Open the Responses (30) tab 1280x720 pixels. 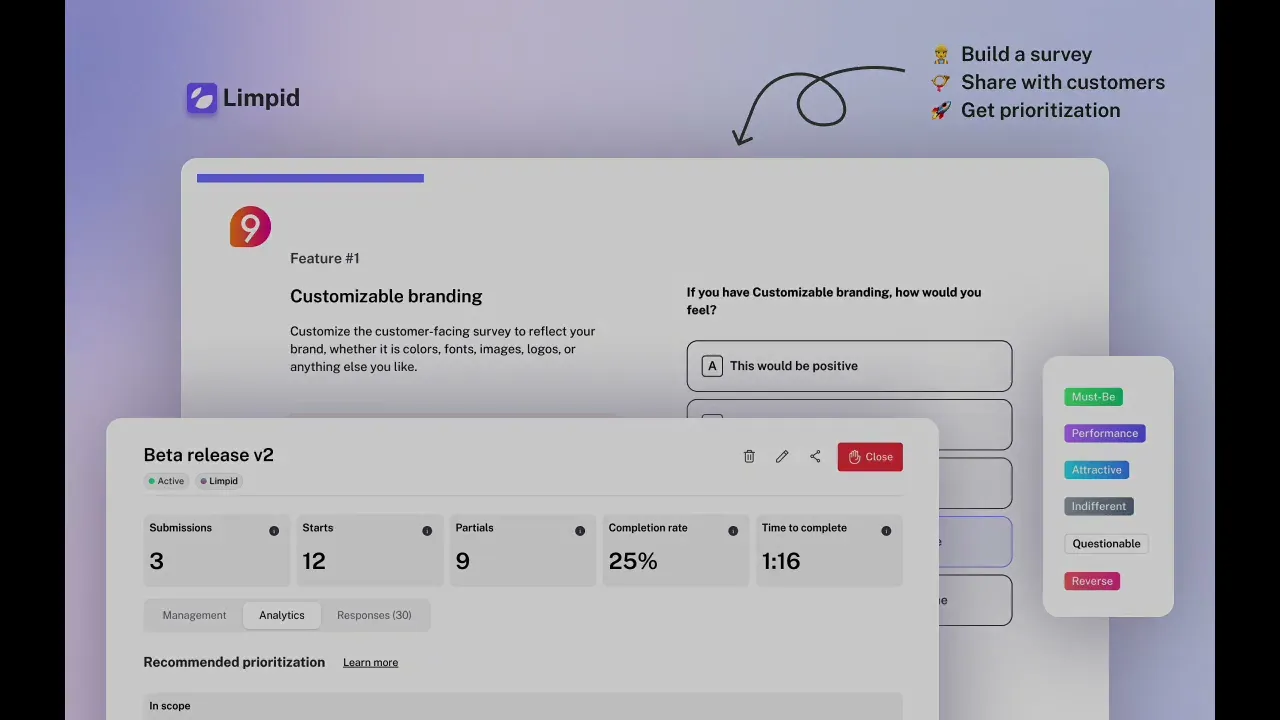click(374, 615)
